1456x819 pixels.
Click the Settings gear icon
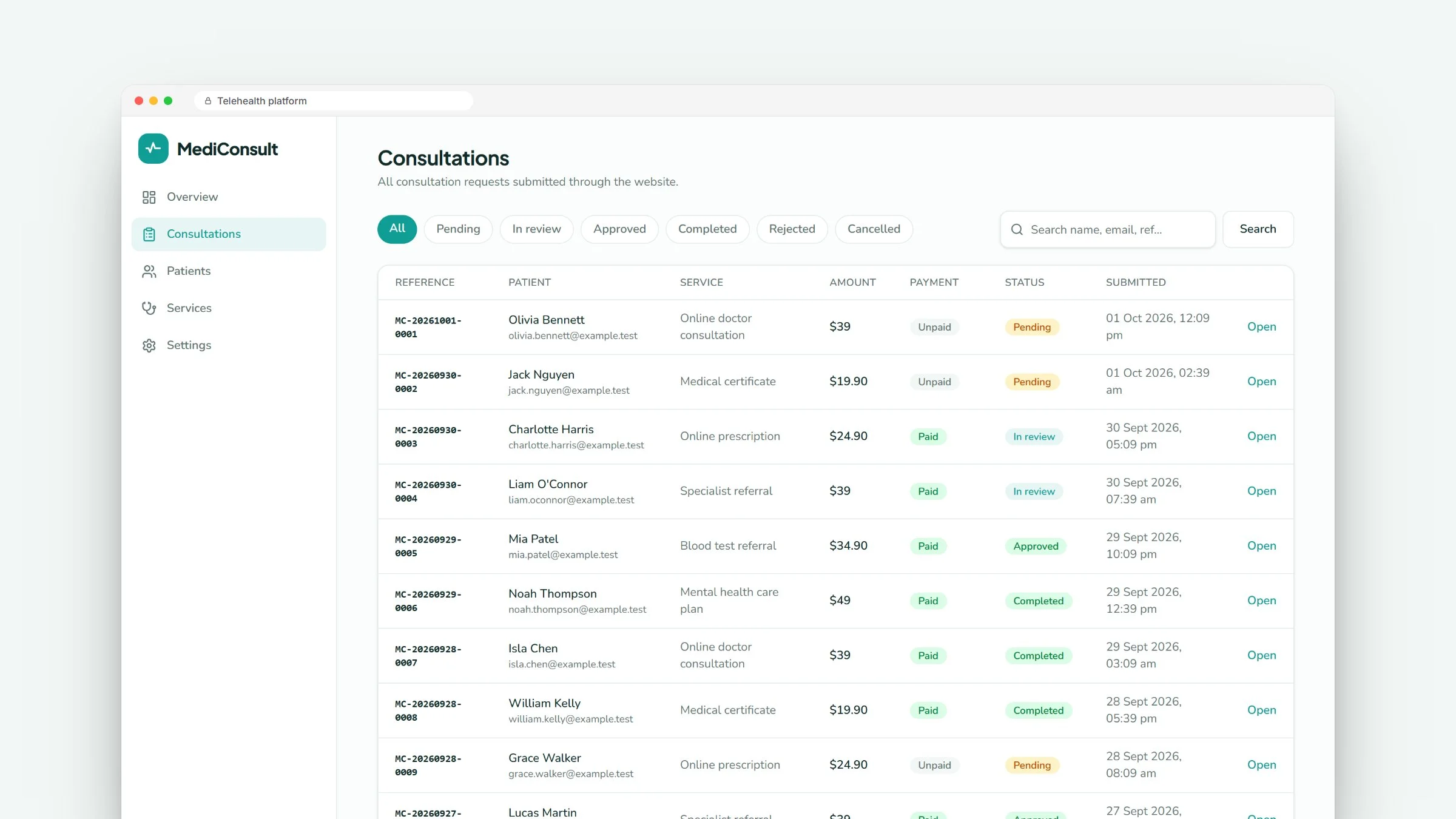149,345
